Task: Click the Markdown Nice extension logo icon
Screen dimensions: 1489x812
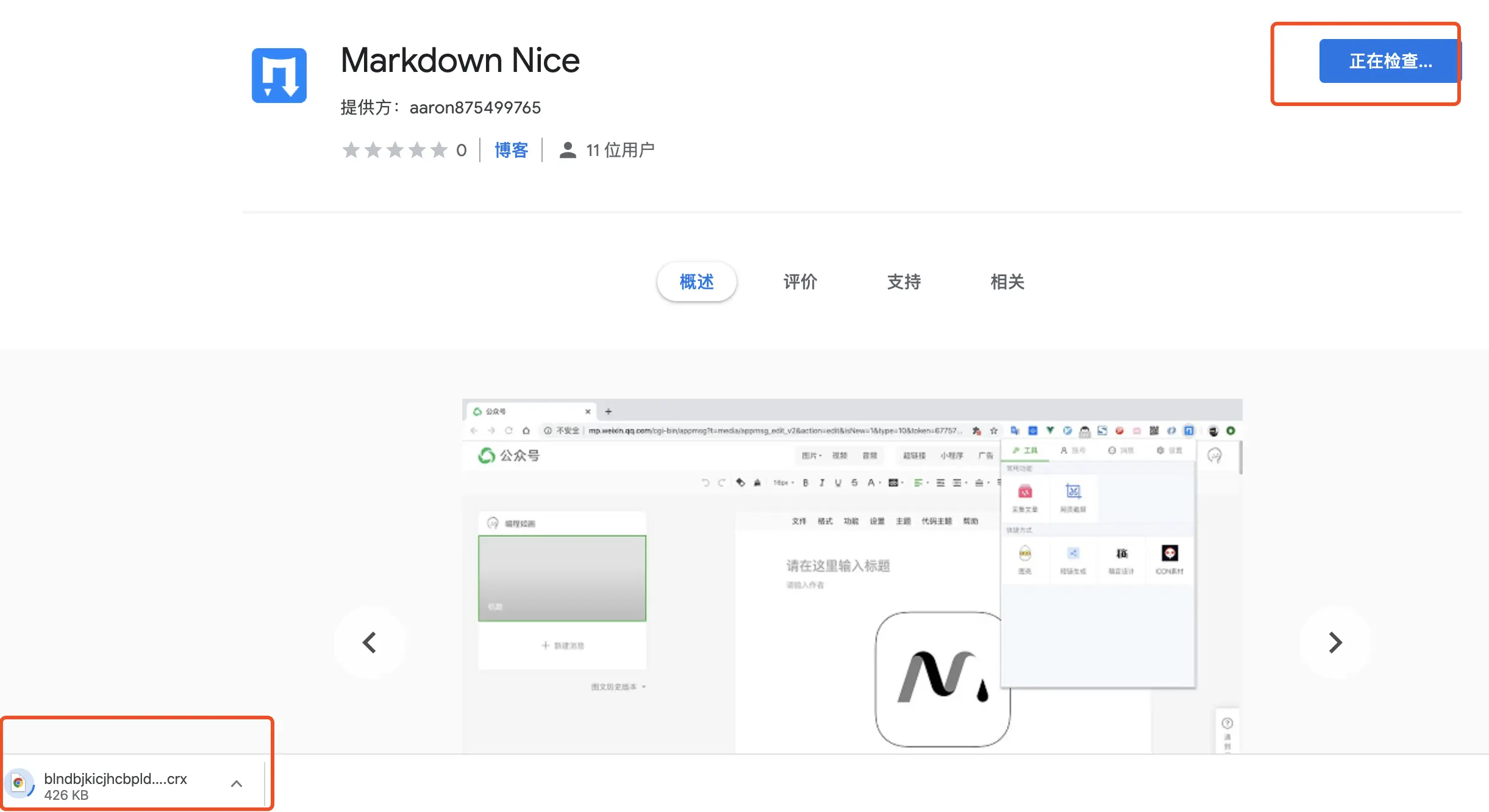Action: [x=279, y=76]
